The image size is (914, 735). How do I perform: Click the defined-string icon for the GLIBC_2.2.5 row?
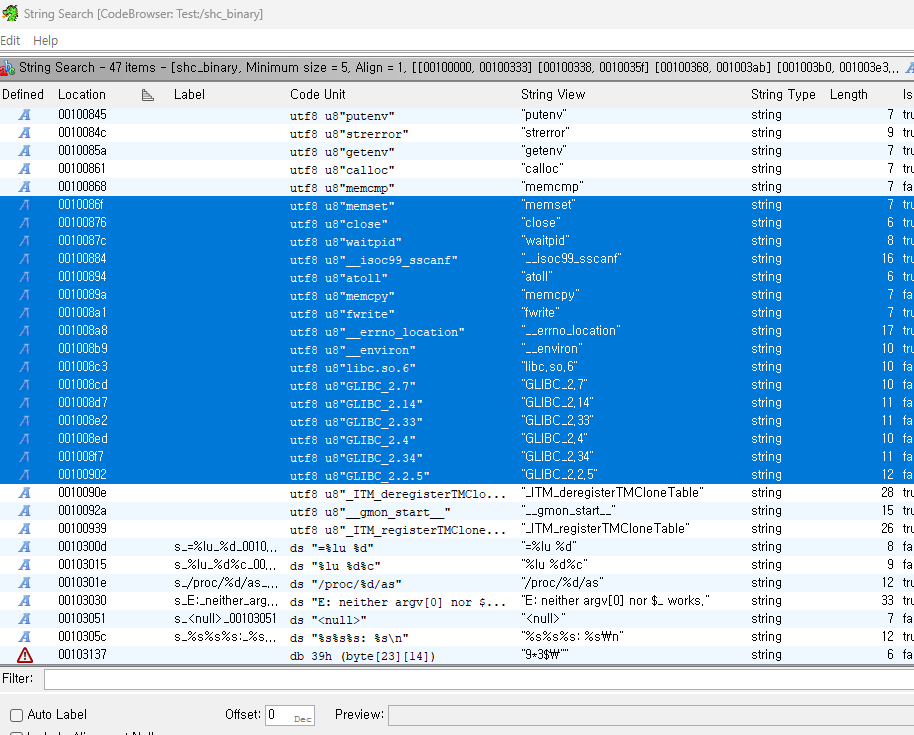[24, 476]
